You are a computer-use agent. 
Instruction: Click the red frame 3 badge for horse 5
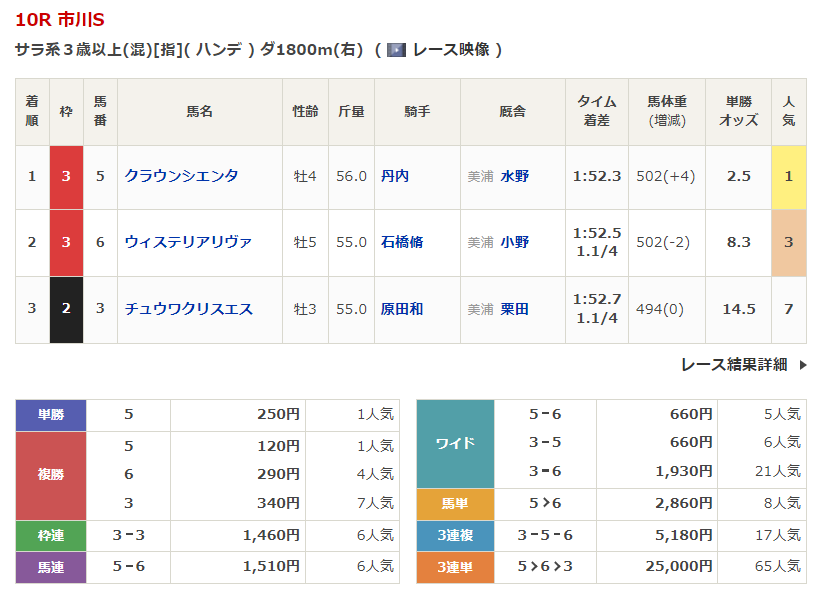coord(66,176)
